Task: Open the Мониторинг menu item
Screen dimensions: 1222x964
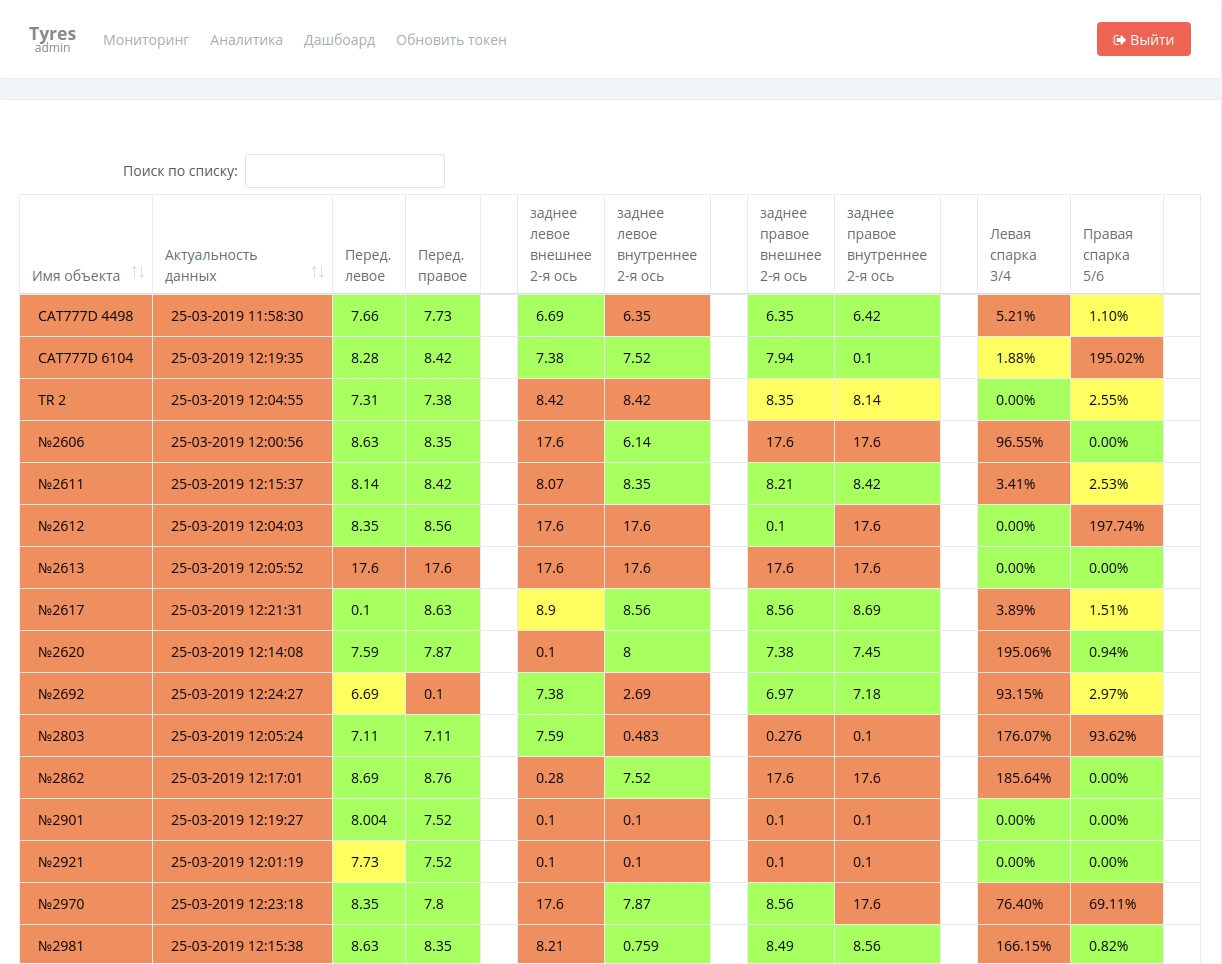Action: [146, 40]
